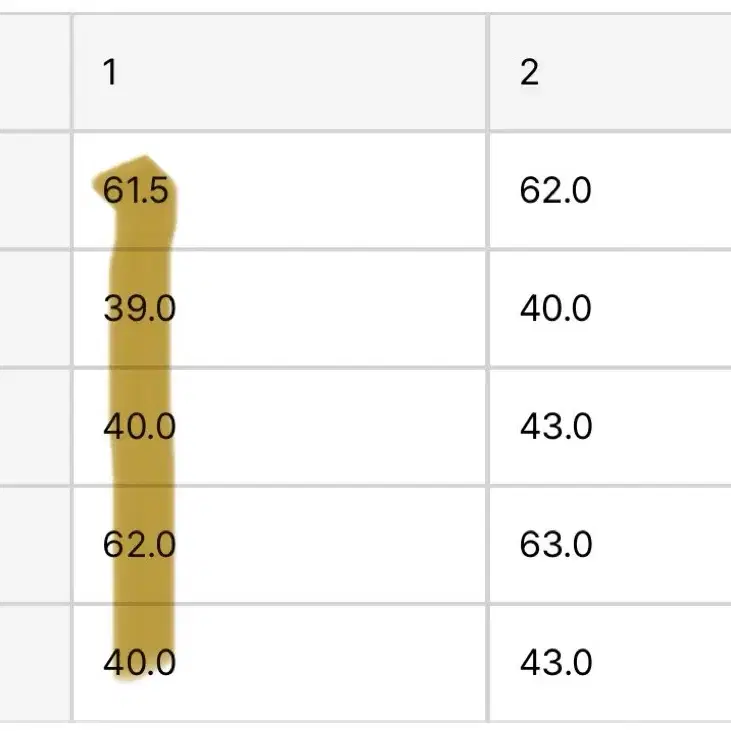Select the column header labeled 1

(280, 72)
